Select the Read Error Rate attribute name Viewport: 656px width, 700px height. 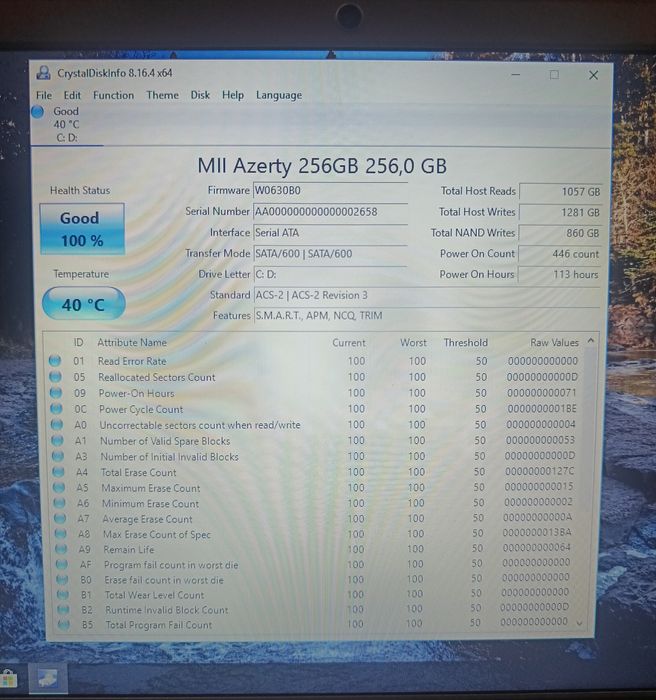pyautogui.click(x=132, y=361)
